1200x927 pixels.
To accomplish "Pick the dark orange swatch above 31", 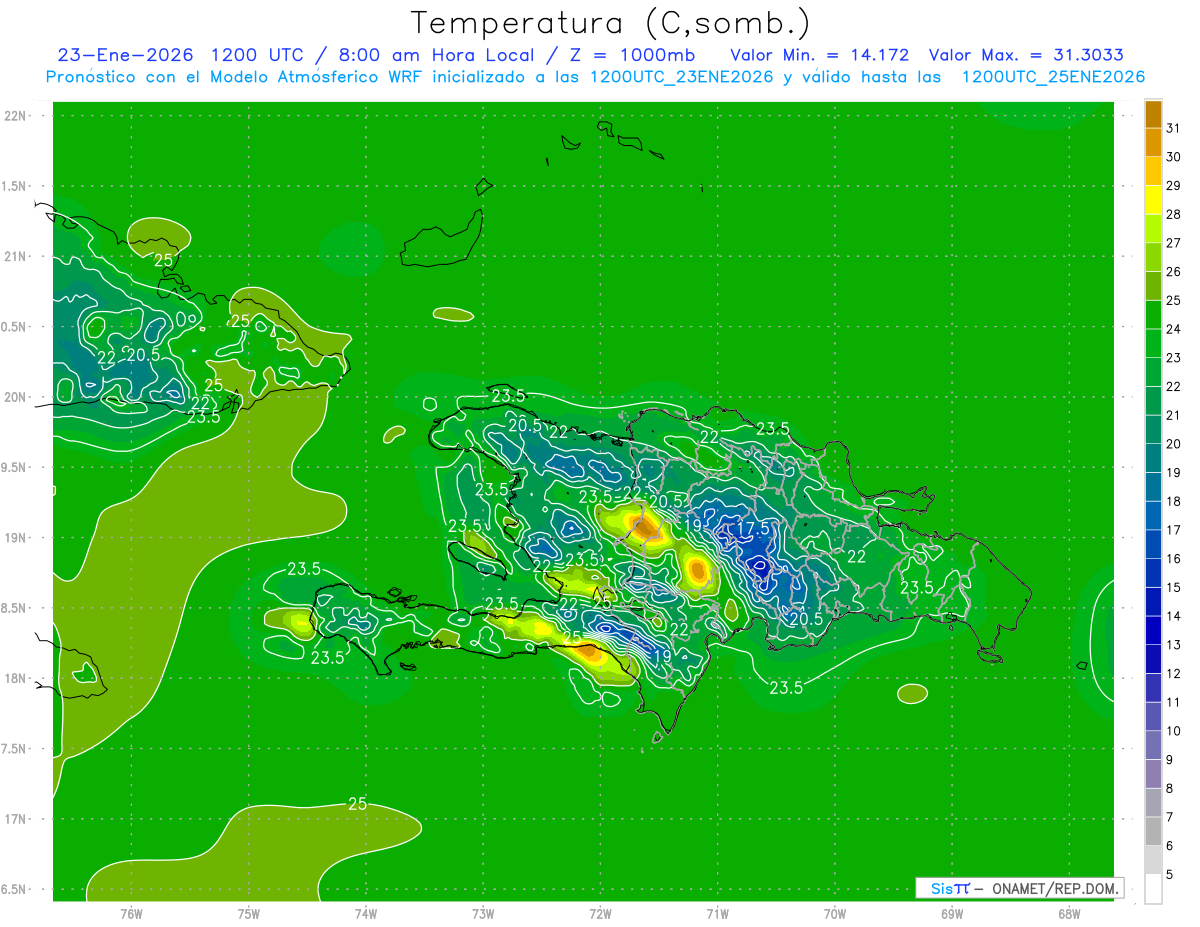I will [x=1153, y=114].
